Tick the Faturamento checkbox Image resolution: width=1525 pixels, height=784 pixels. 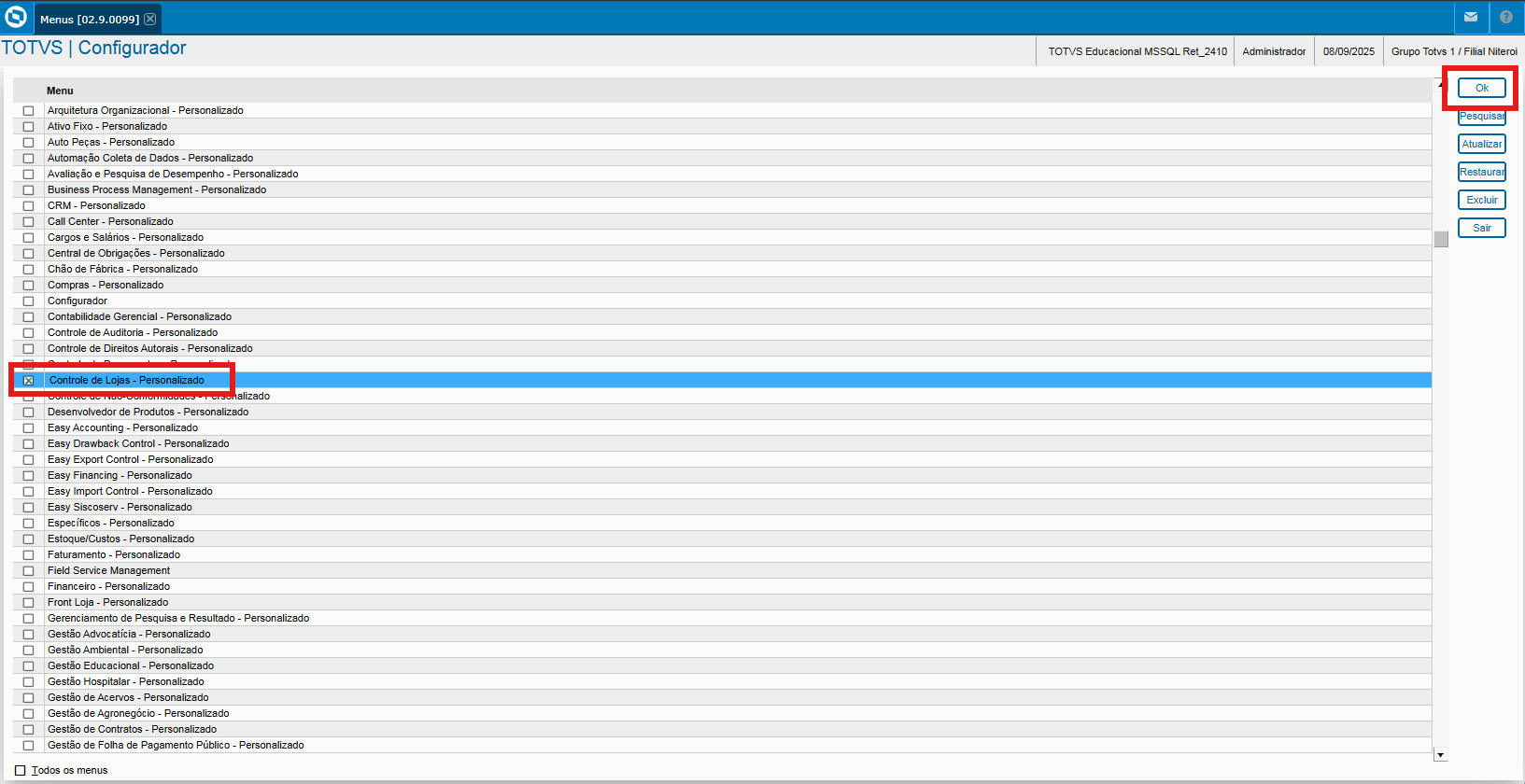[x=28, y=555]
